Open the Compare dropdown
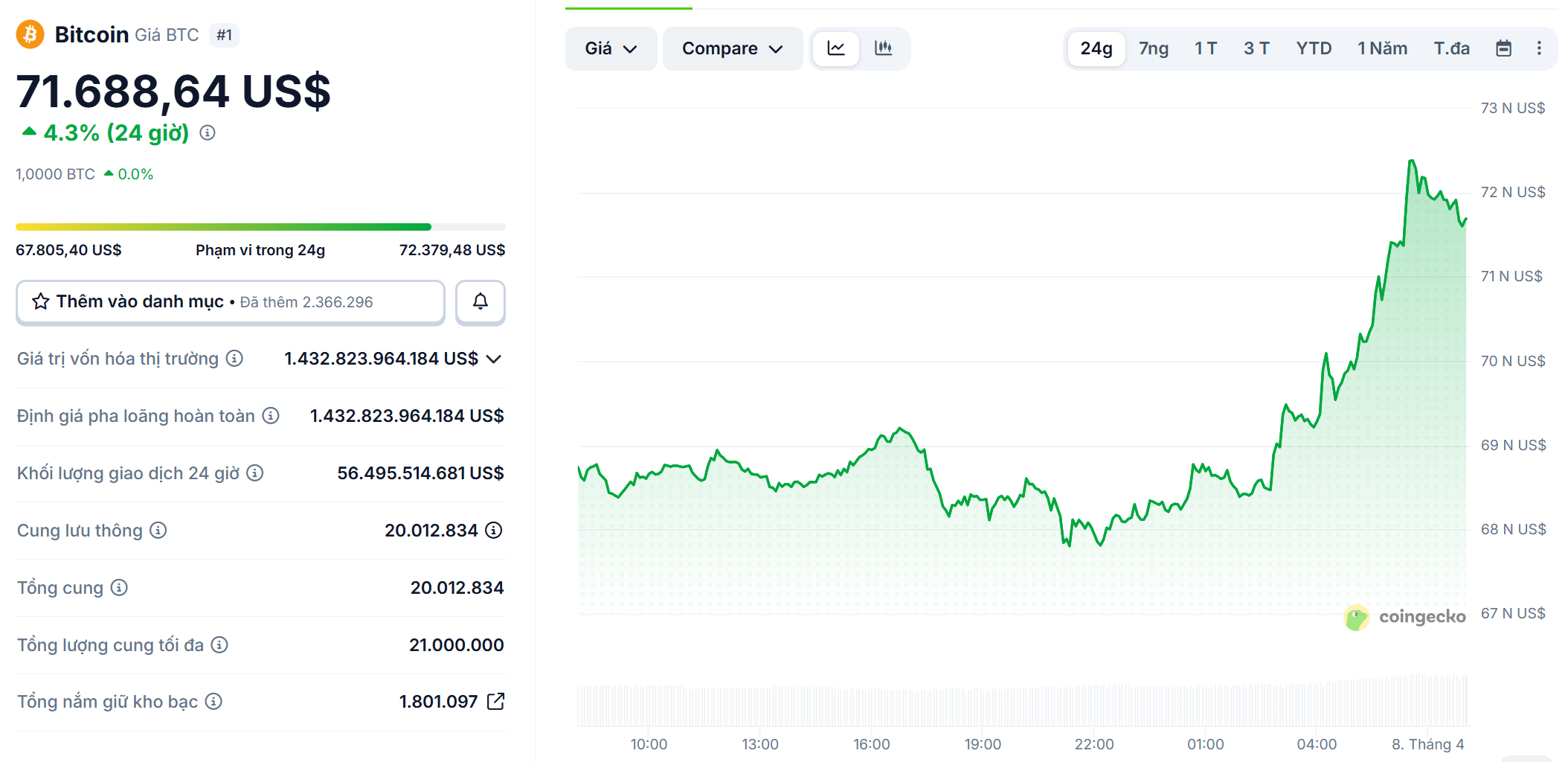The width and height of the screenshot is (1568, 762). coord(732,48)
